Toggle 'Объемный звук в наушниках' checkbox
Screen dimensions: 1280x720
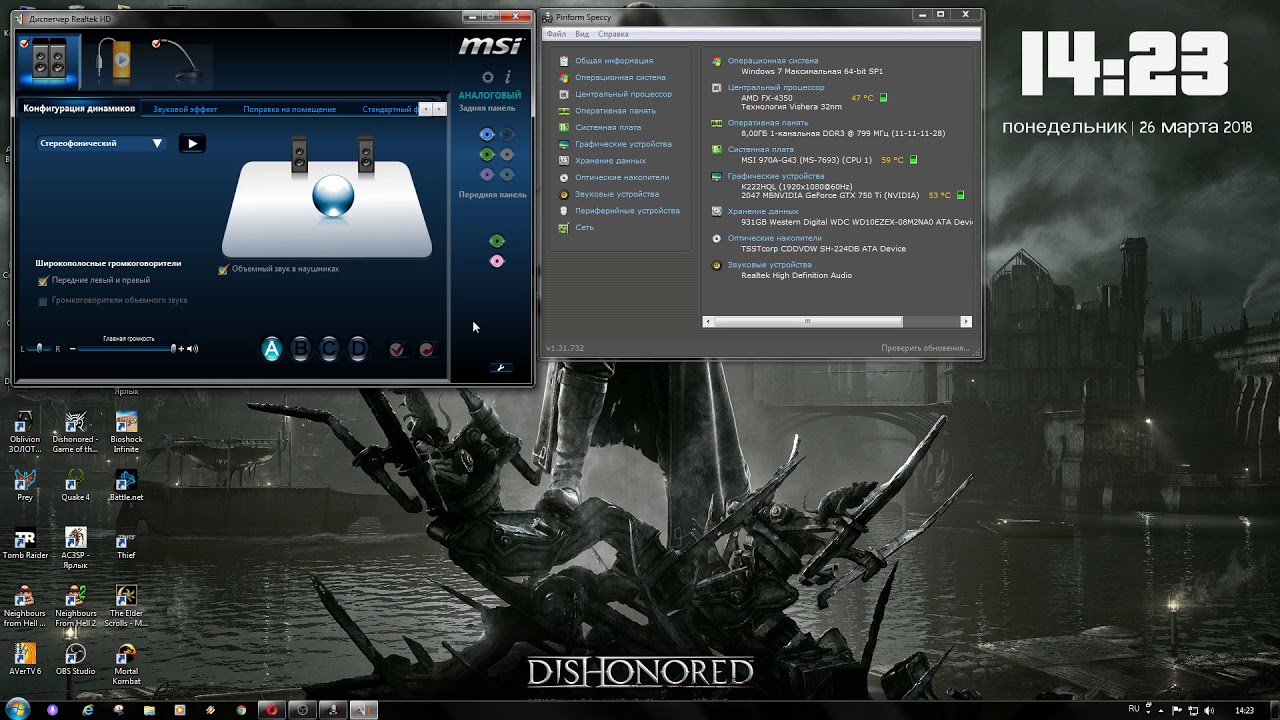pyautogui.click(x=223, y=269)
